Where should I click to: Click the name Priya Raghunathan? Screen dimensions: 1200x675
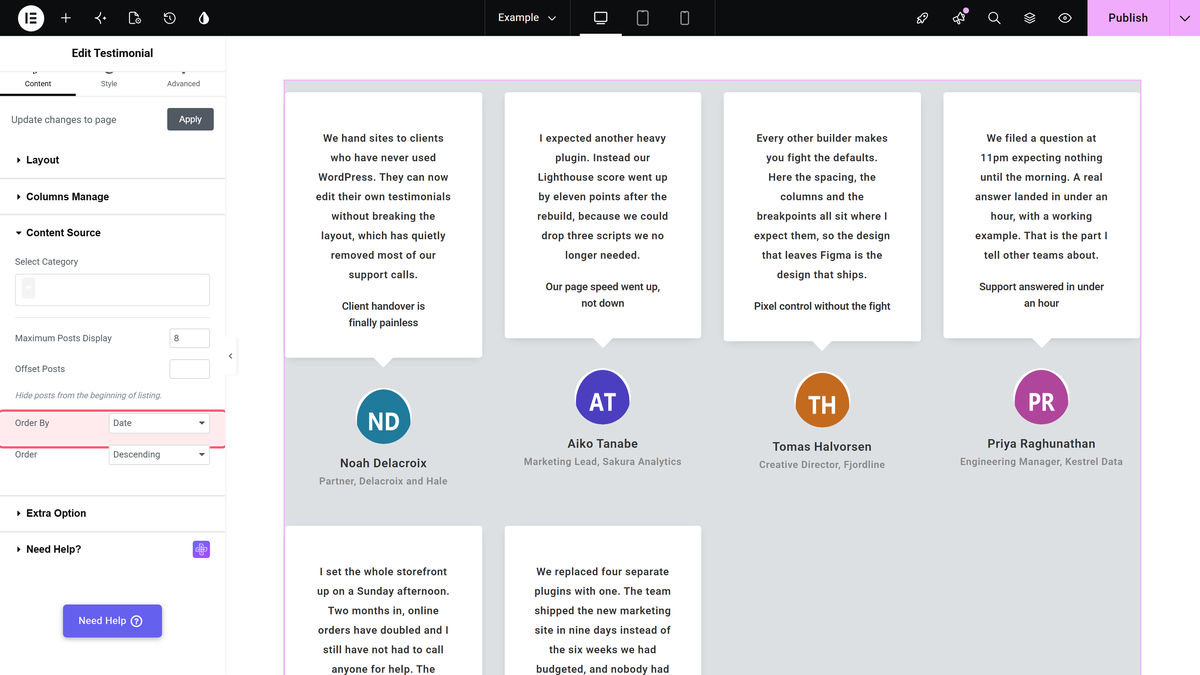pos(1041,444)
